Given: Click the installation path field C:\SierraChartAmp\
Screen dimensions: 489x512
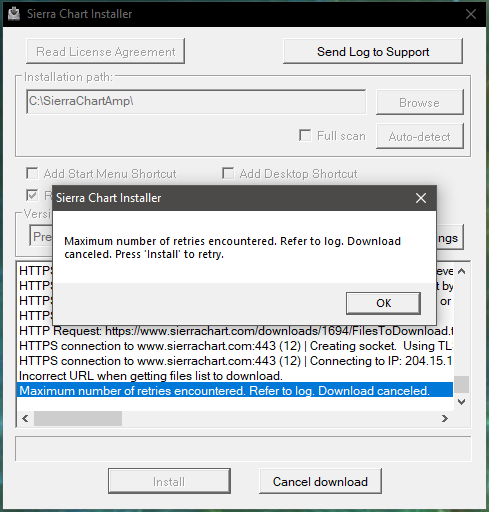Looking at the screenshot, I should [x=196, y=101].
